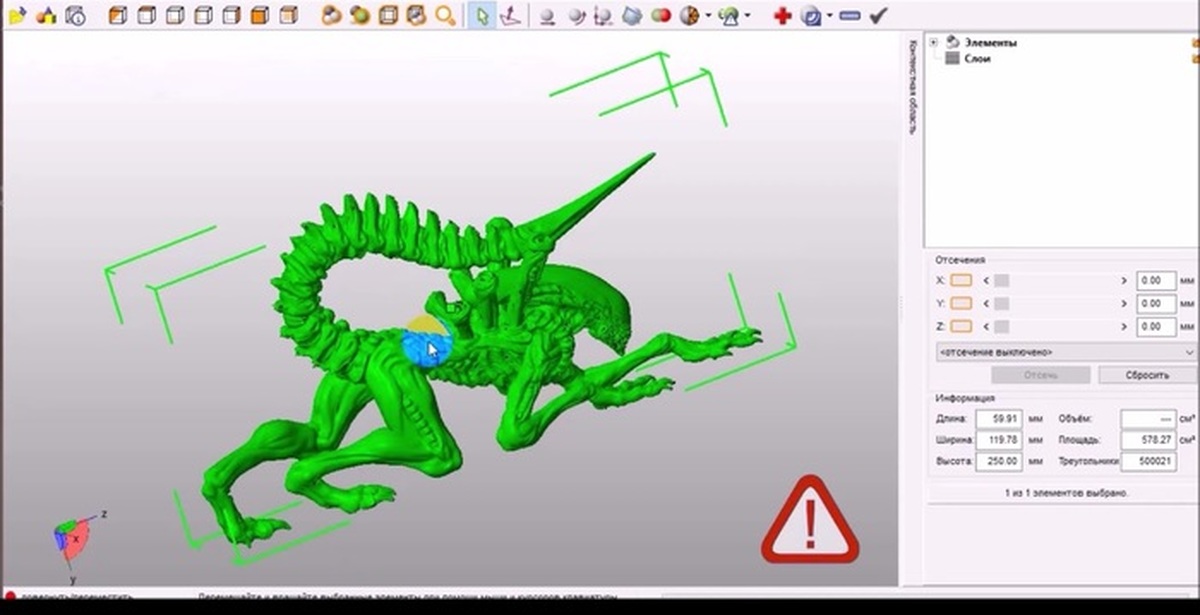Open a file with the folder icon

(x=17, y=15)
